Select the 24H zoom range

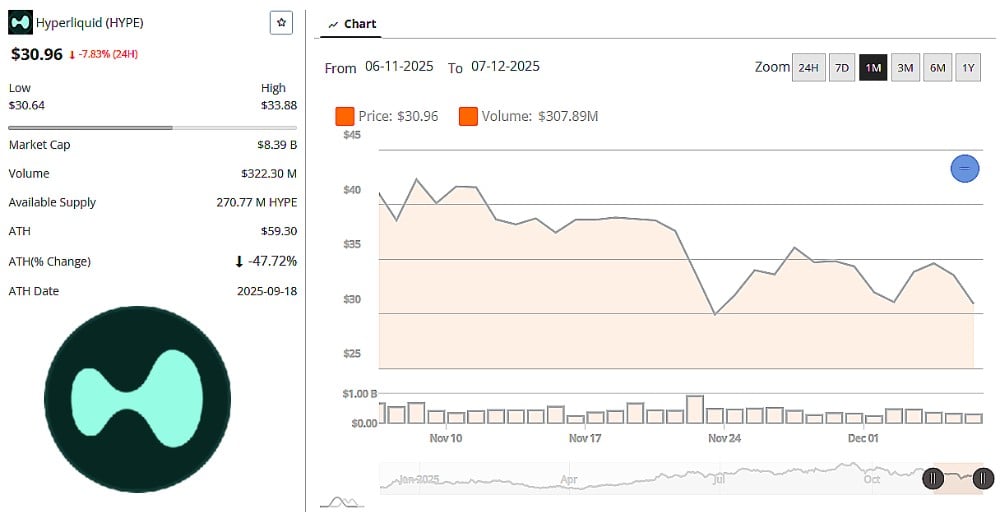(x=807, y=68)
